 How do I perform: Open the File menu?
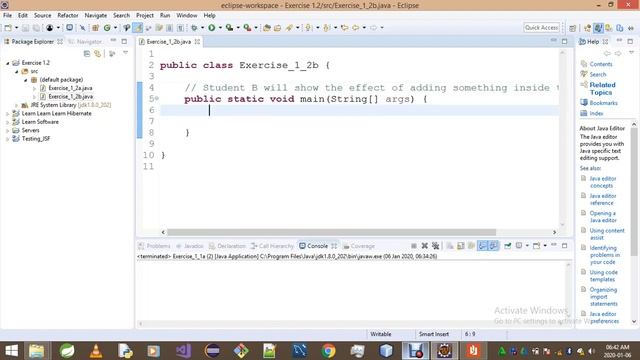pos(7,16)
